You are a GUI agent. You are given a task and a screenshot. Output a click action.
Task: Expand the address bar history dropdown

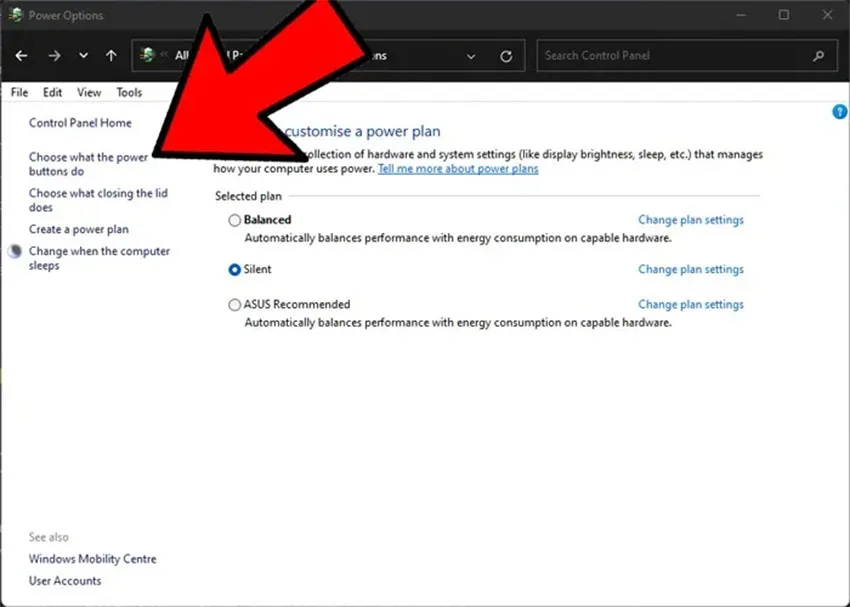coord(471,56)
